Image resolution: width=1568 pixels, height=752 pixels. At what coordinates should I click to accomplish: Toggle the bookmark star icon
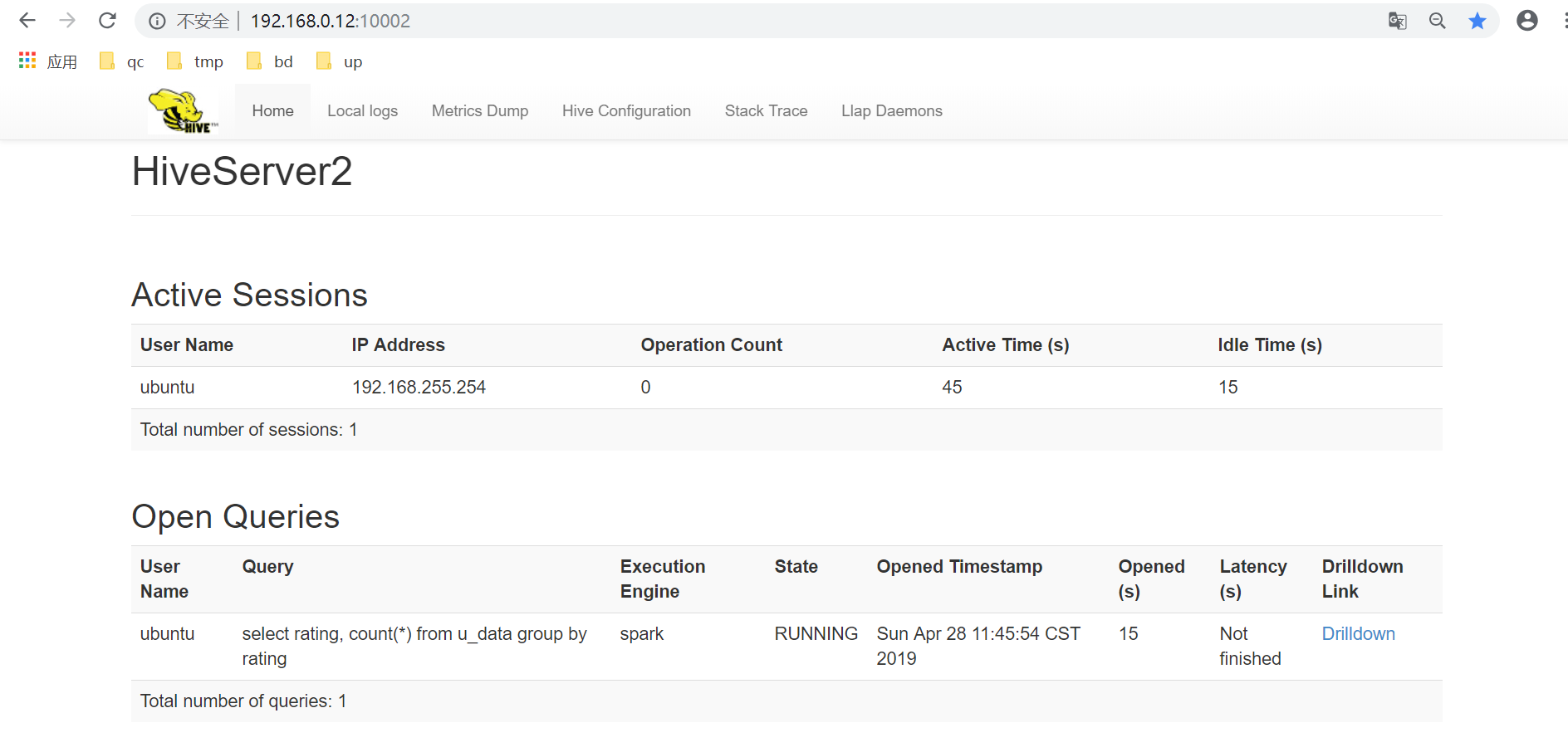point(1477,21)
